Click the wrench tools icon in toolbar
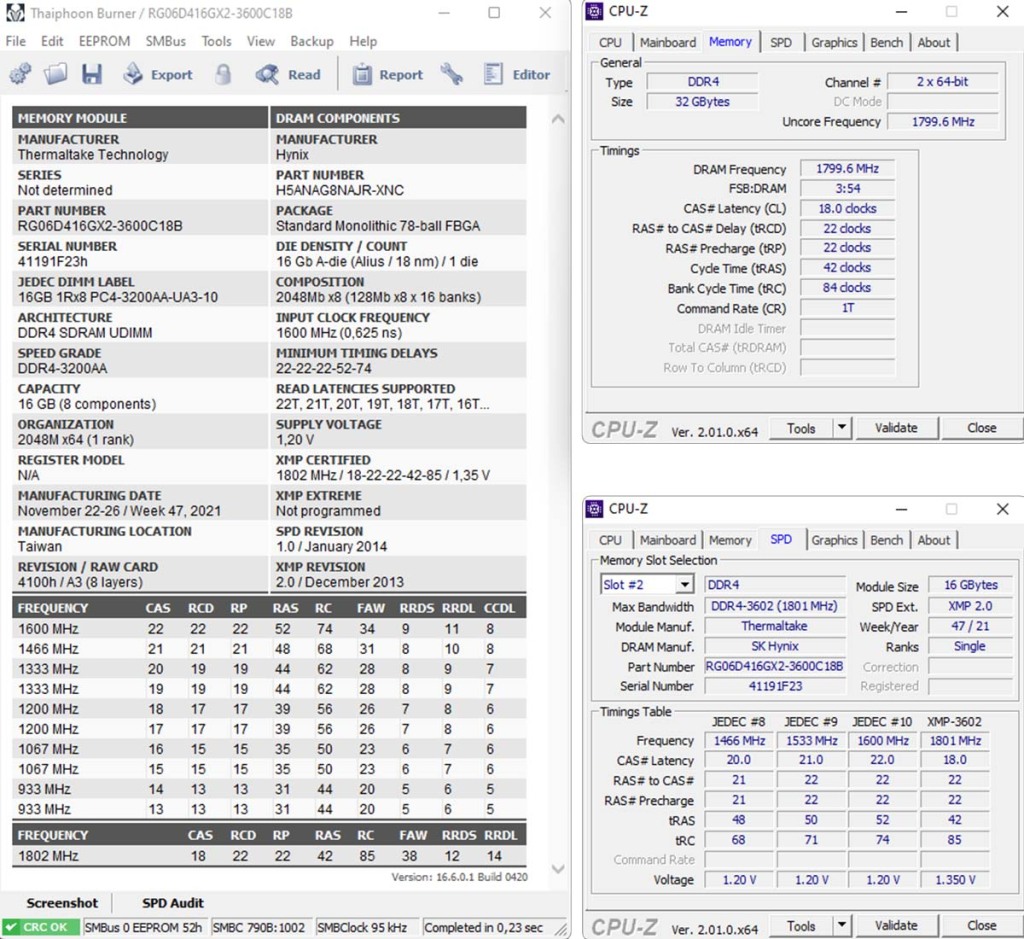1024x939 pixels. [x=451, y=74]
